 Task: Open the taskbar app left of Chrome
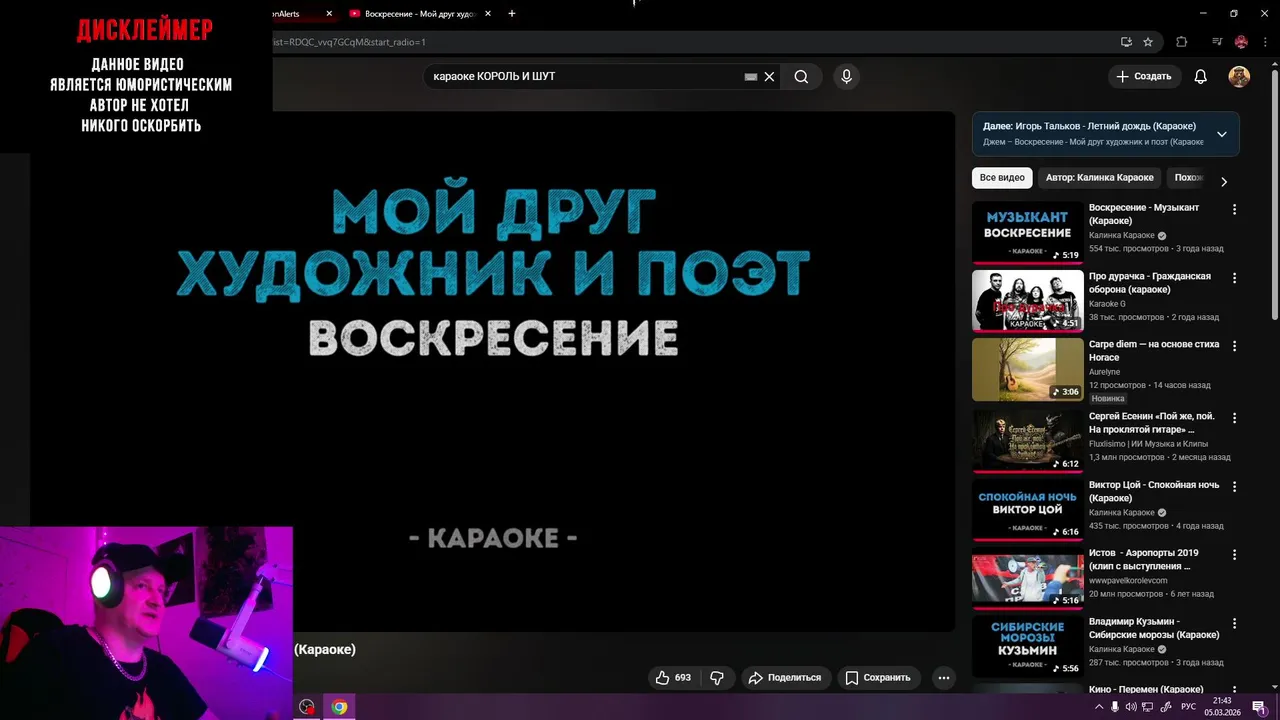pyautogui.click(x=307, y=707)
